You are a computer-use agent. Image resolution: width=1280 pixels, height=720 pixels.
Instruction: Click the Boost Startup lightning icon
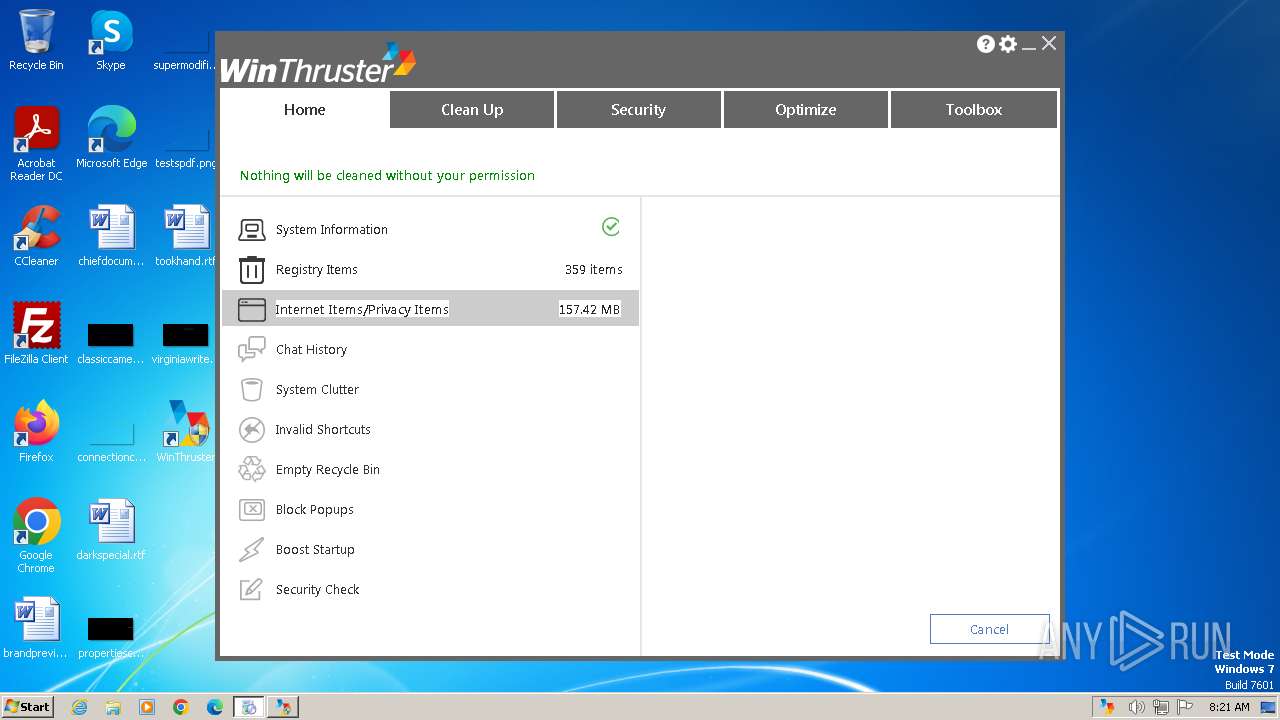pyautogui.click(x=251, y=550)
